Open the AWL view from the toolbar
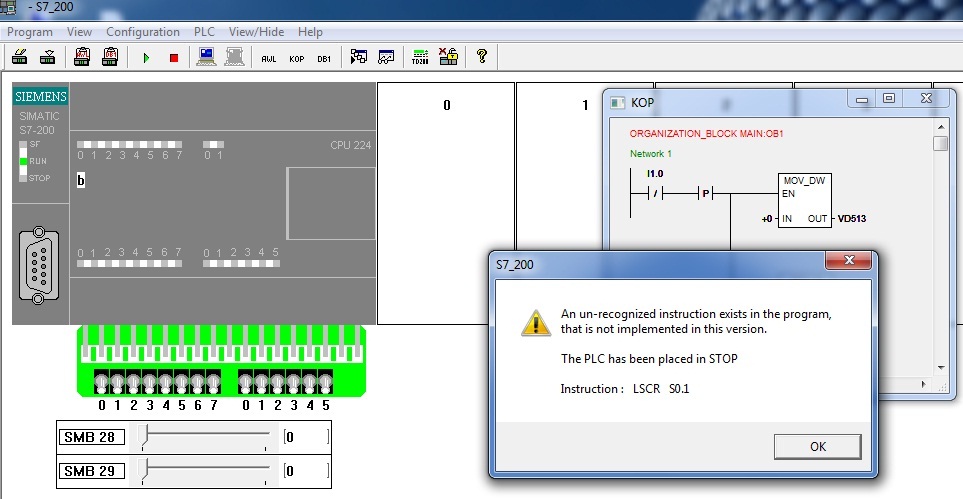Viewport: 963px width, 499px height. click(268, 59)
